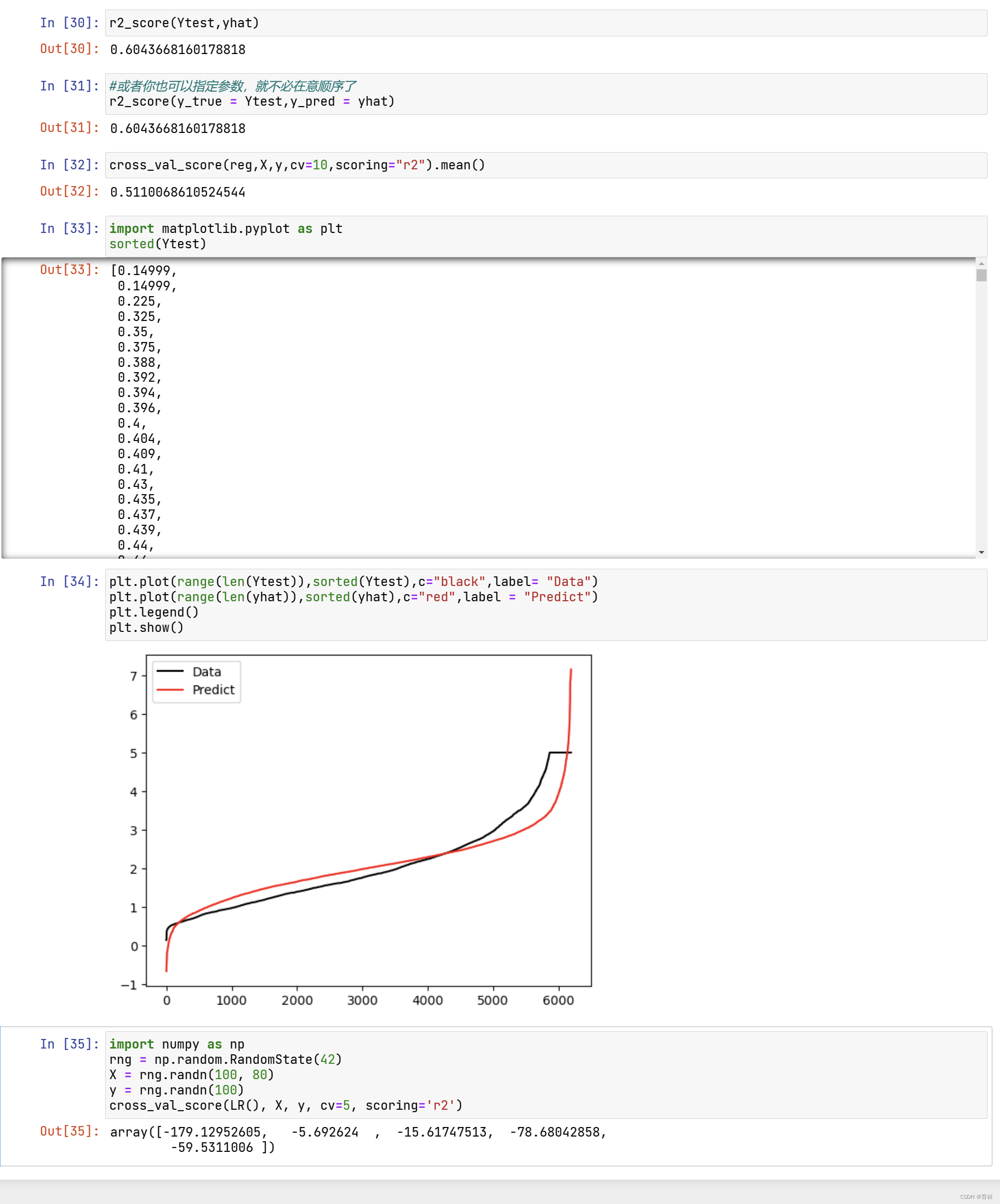
Task: Click the scroll up arrow of Out[33]
Action: pyautogui.click(x=981, y=264)
